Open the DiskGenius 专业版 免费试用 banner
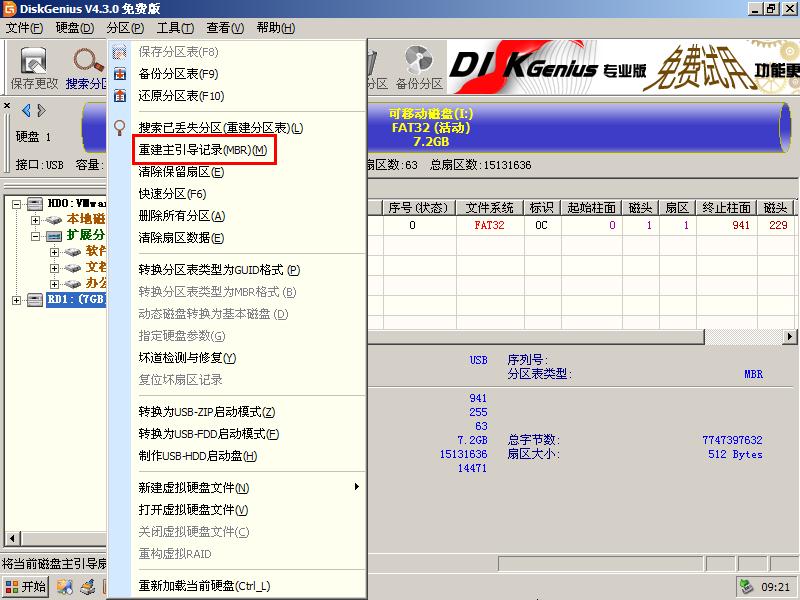Viewport: 800px width, 600px height. coord(623,67)
